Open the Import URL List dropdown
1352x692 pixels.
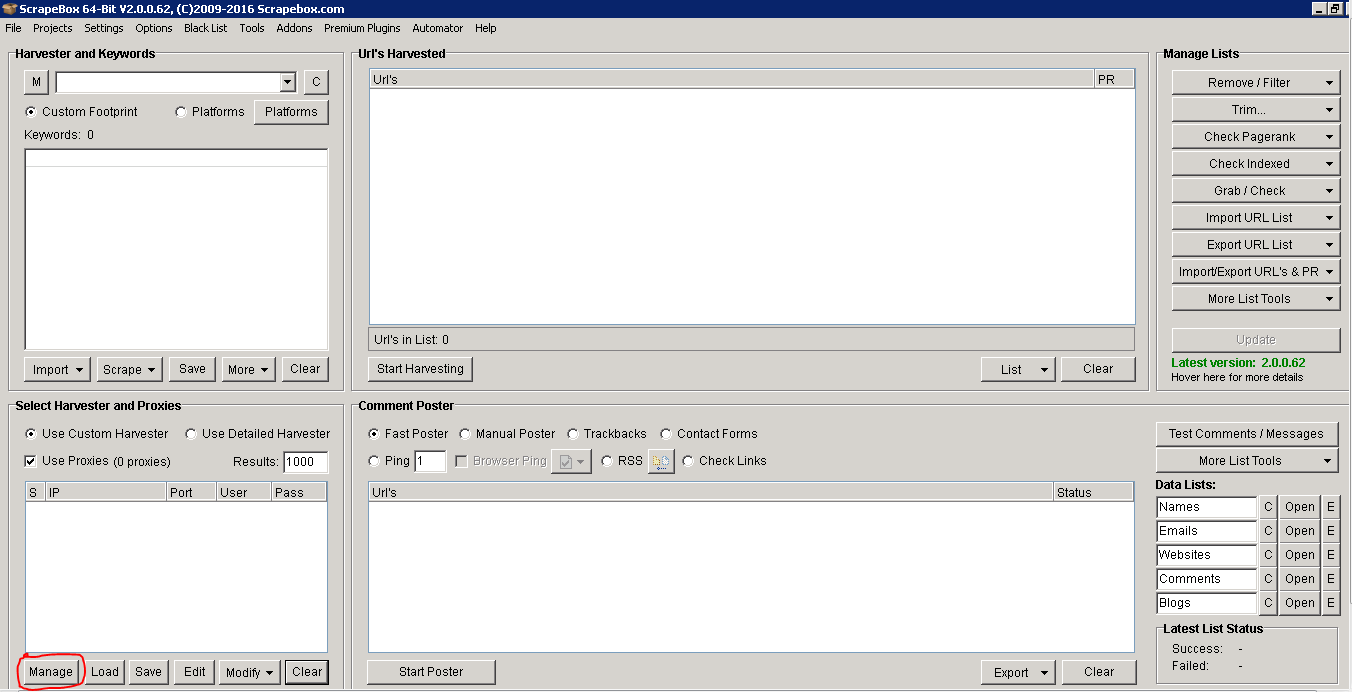click(x=1256, y=217)
